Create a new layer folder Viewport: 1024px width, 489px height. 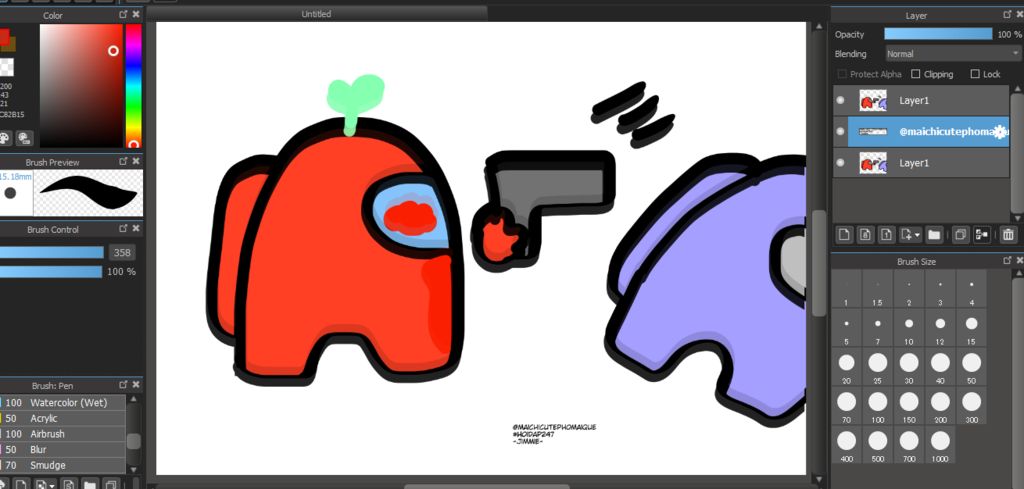point(934,234)
